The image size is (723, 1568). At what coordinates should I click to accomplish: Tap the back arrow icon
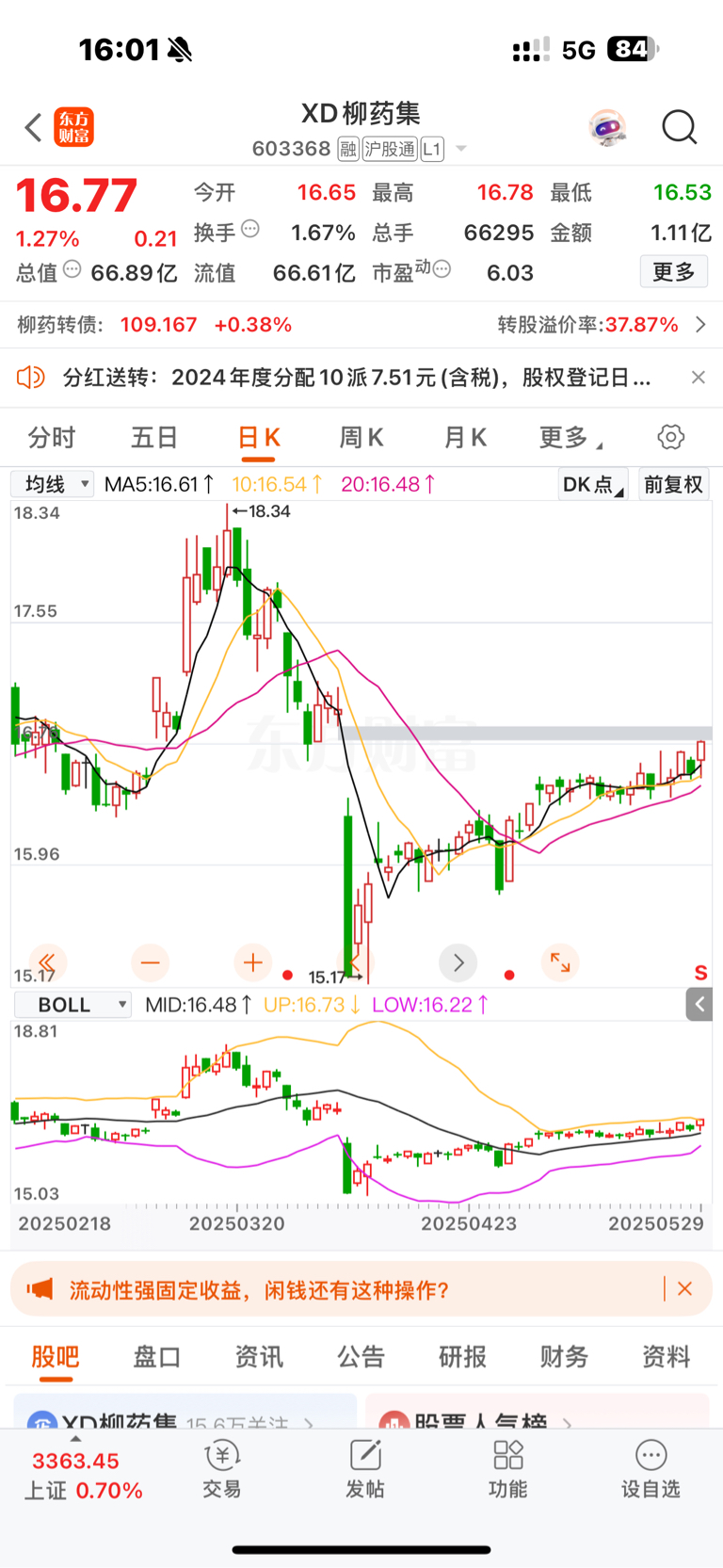33,127
